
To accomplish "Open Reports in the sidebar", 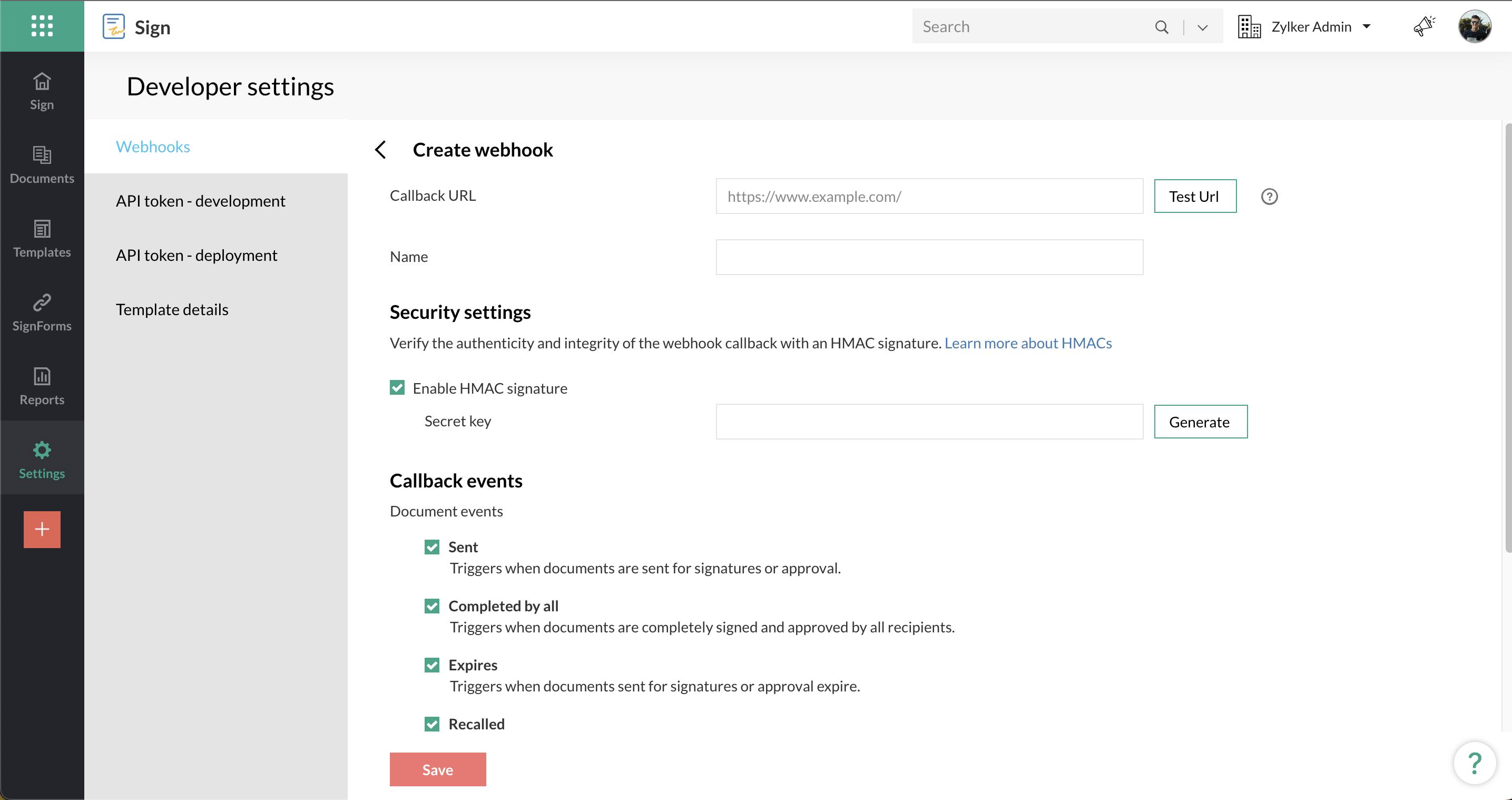I will 42,386.
